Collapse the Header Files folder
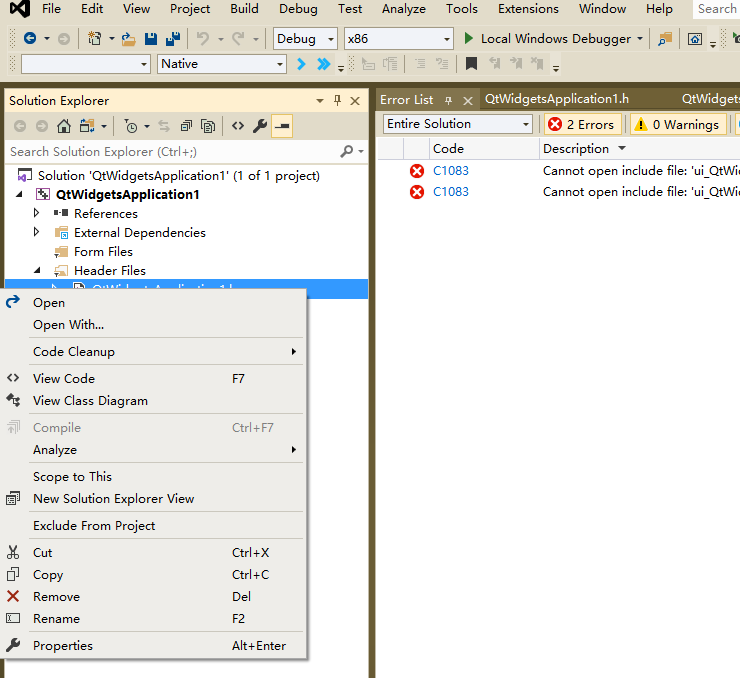Screen dimensions: 740x678 (x=37, y=270)
